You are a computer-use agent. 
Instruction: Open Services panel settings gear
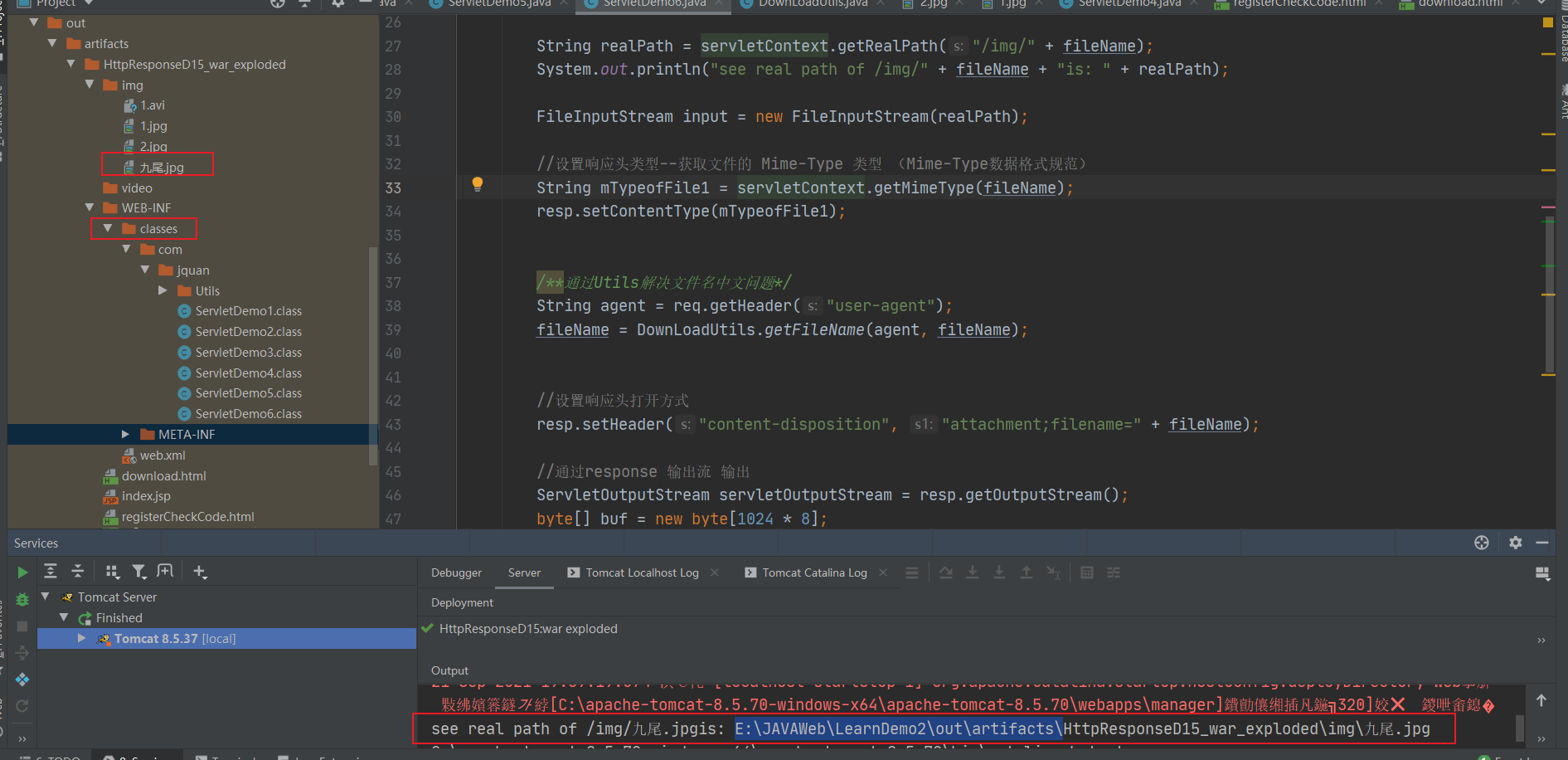(1516, 543)
